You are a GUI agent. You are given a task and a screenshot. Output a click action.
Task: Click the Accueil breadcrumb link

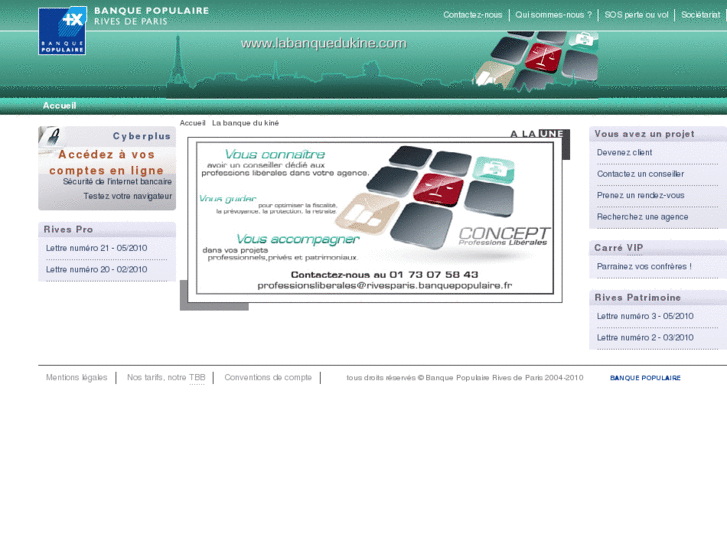[192, 123]
